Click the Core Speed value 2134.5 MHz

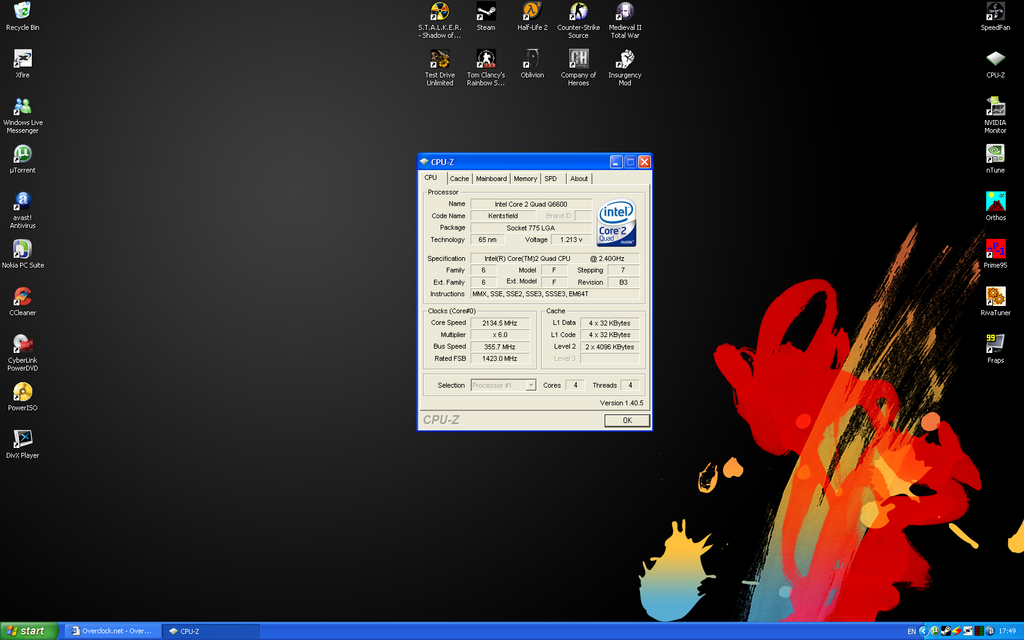(x=500, y=323)
